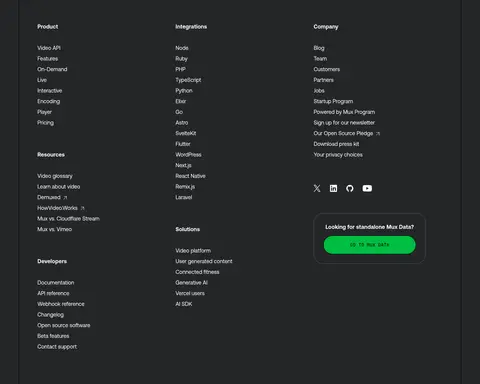This screenshot has width=480, height=384.
Task: Open the LinkedIn social icon
Action: click(333, 188)
